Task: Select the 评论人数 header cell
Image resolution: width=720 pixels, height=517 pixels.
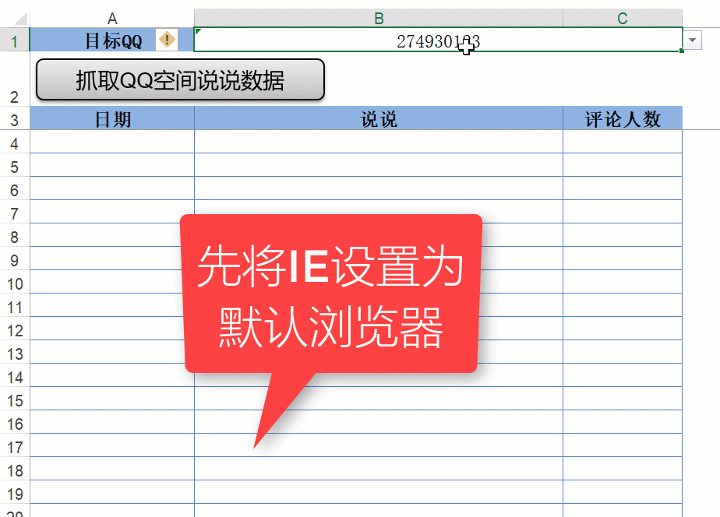Action: [622, 118]
